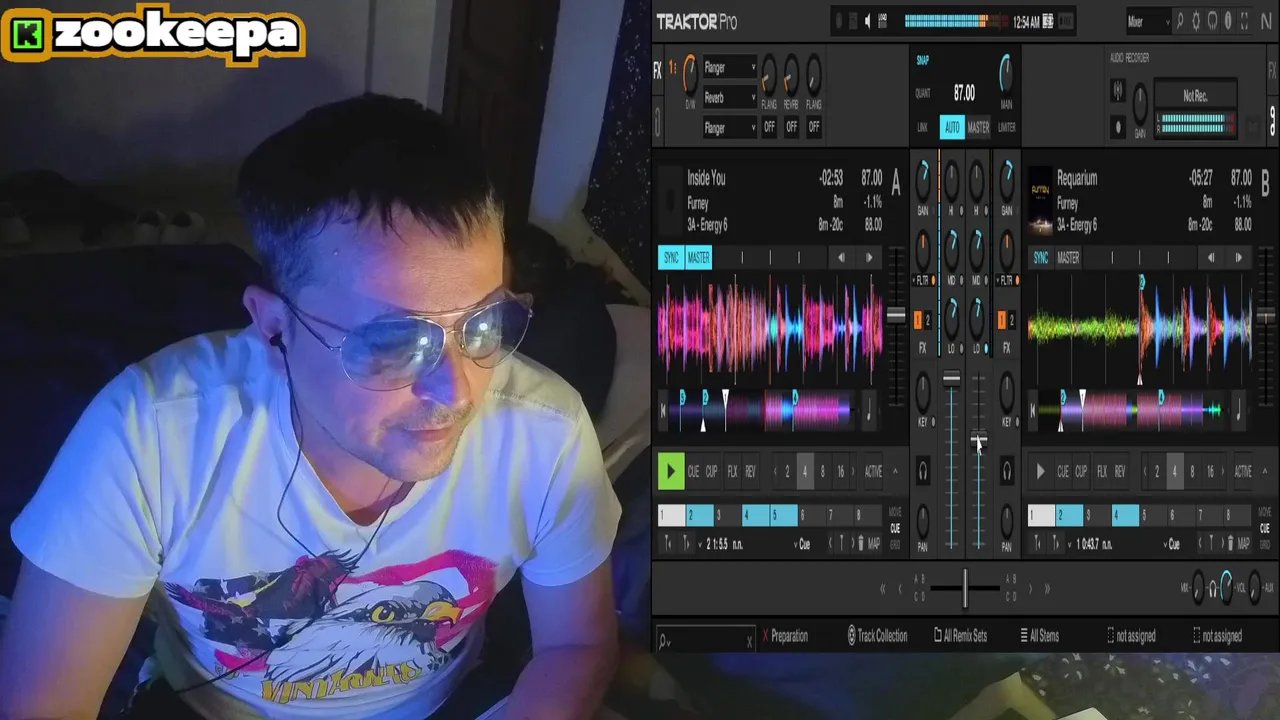Click the speaker icon in the Traktor header
1280x720 pixels.
(868, 20)
